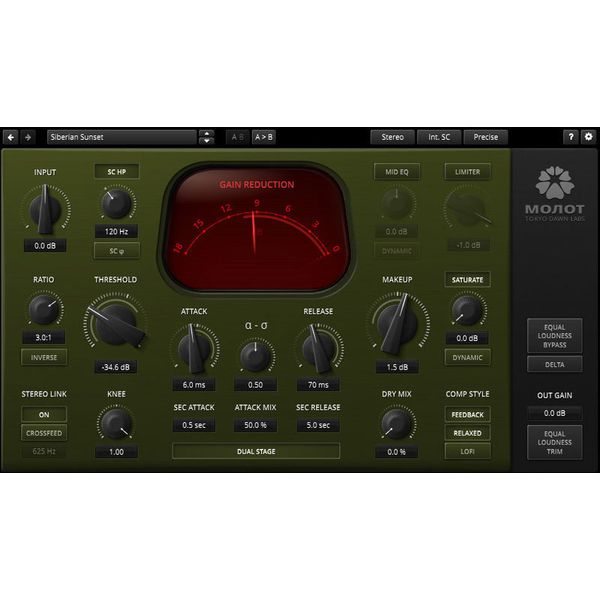Image resolution: width=600 pixels, height=600 pixels.
Task: Copy settings with the A > B button
Action: 264,137
